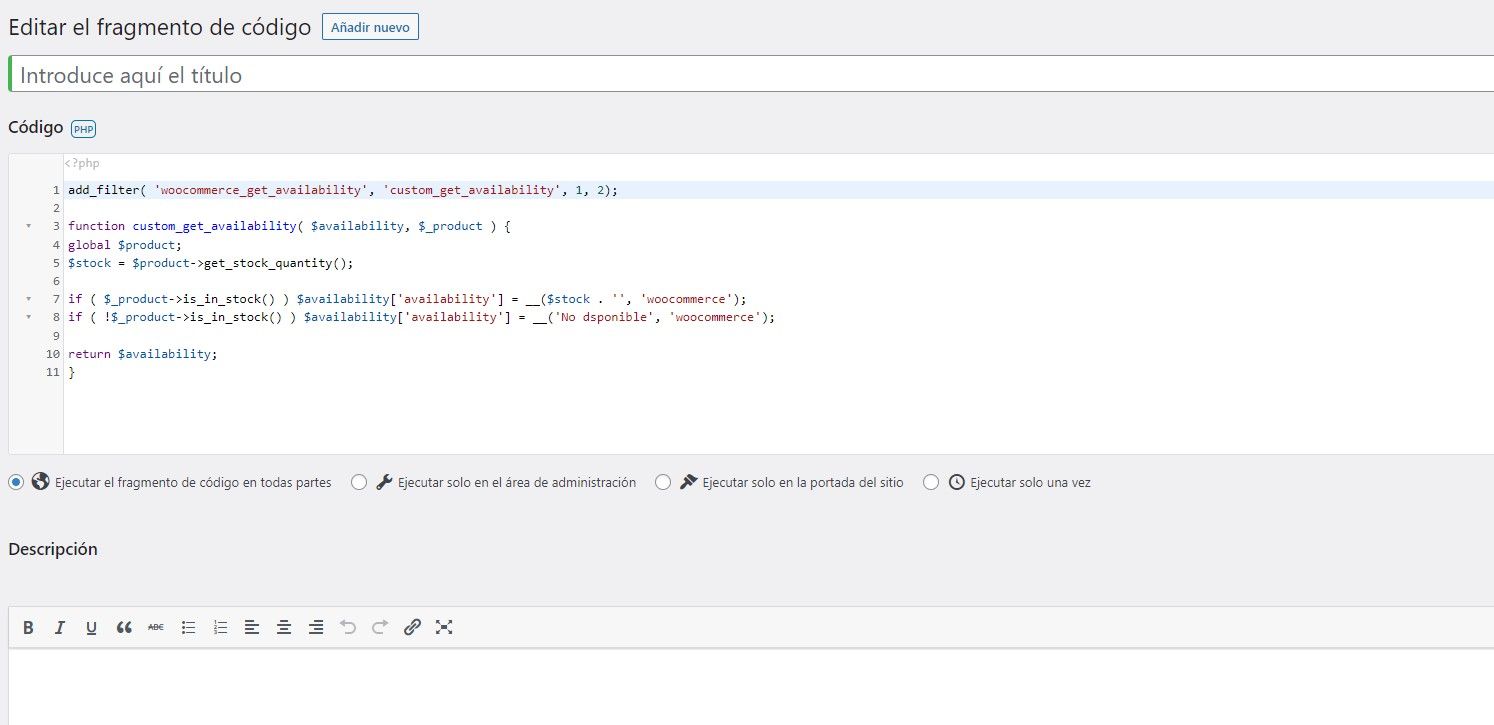Select 'Ejecutar solo una vez' option
Screen dimensions: 1494x725
[931, 482]
